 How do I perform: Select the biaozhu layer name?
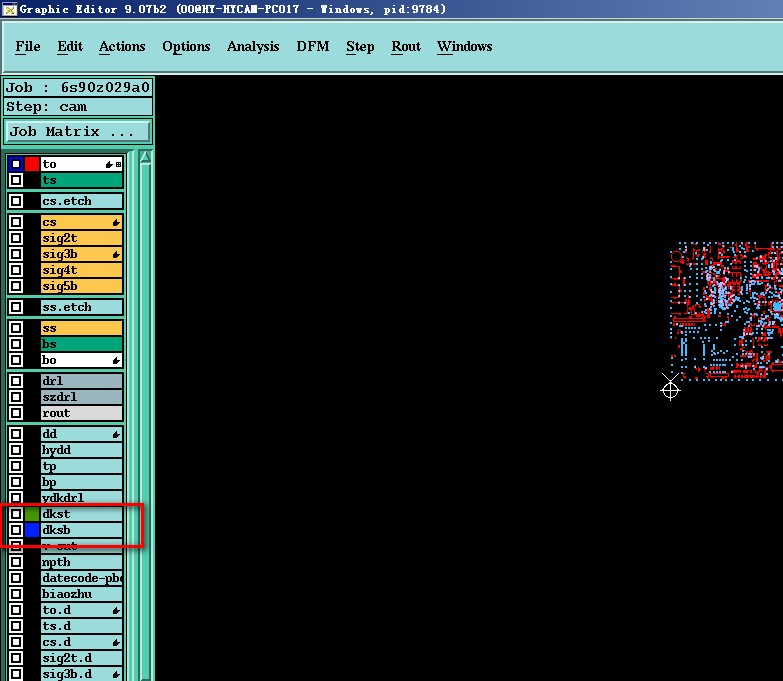tap(82, 594)
